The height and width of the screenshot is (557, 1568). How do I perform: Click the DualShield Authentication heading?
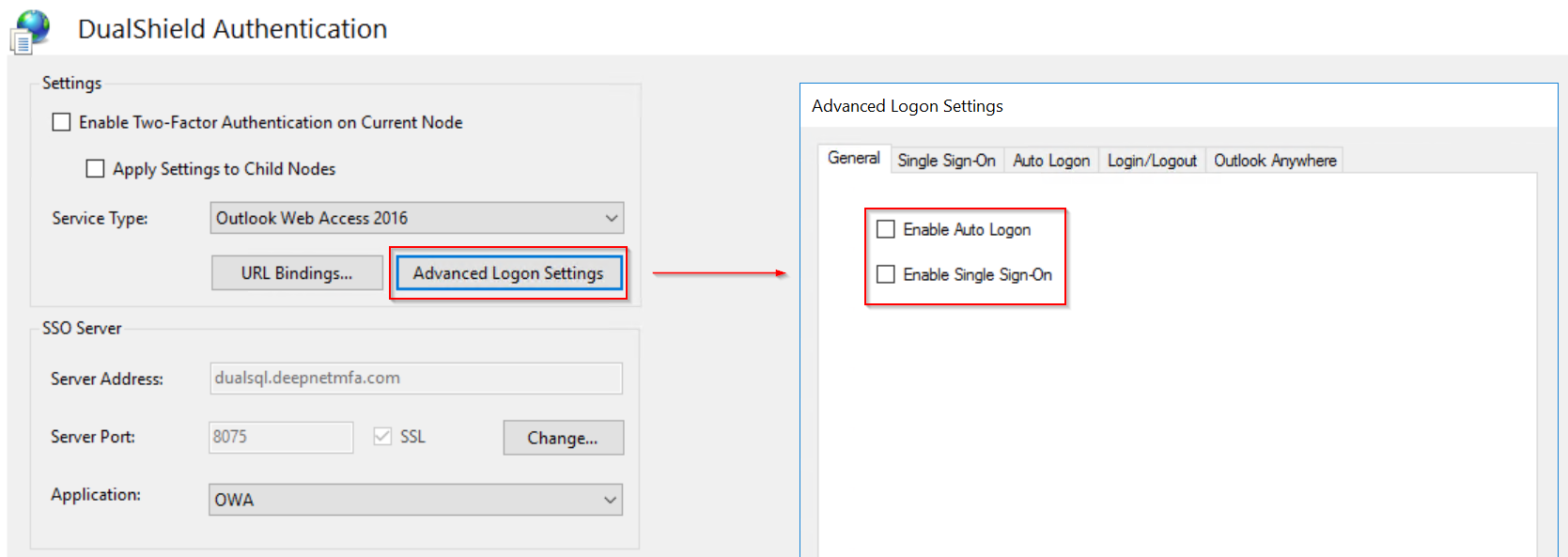tap(232, 29)
